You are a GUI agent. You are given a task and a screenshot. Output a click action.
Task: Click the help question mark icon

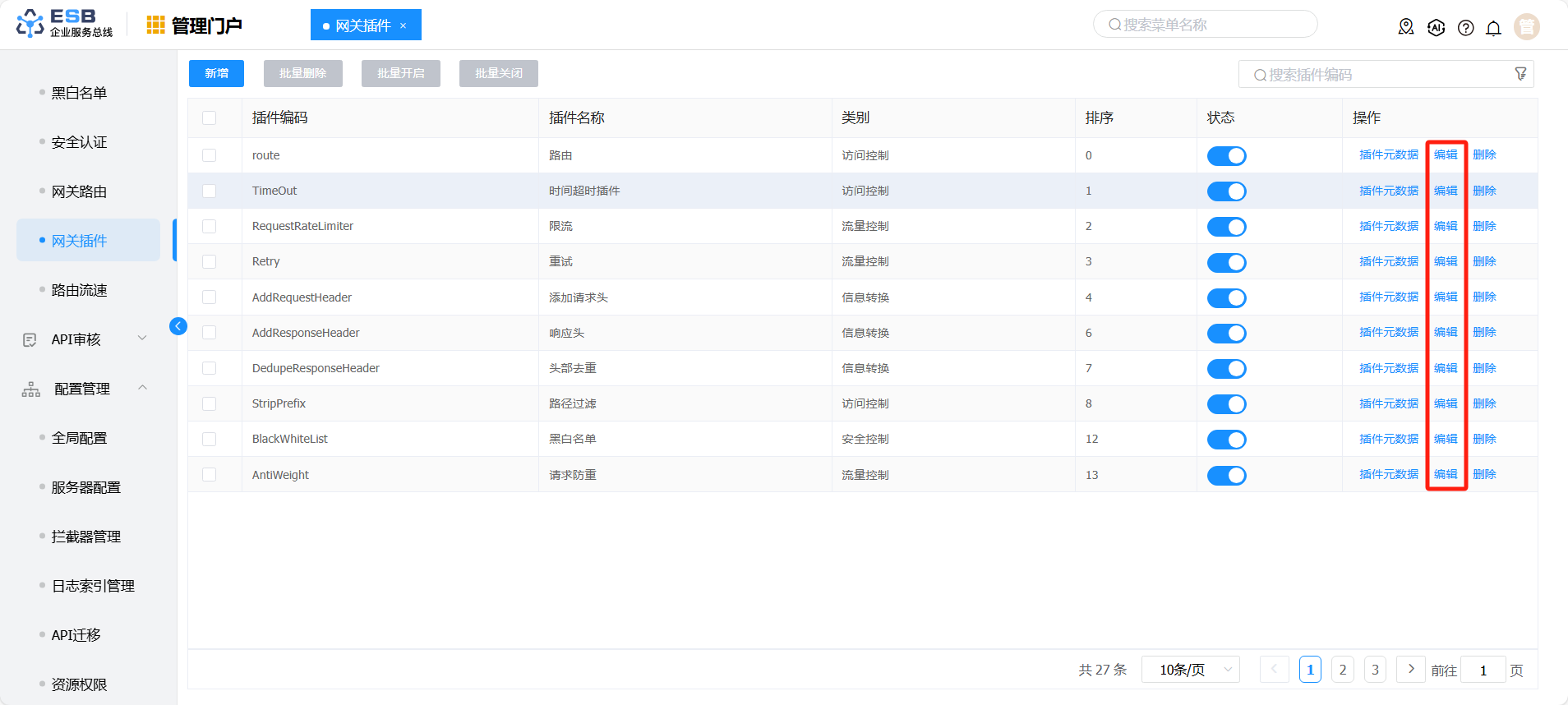tap(1465, 28)
